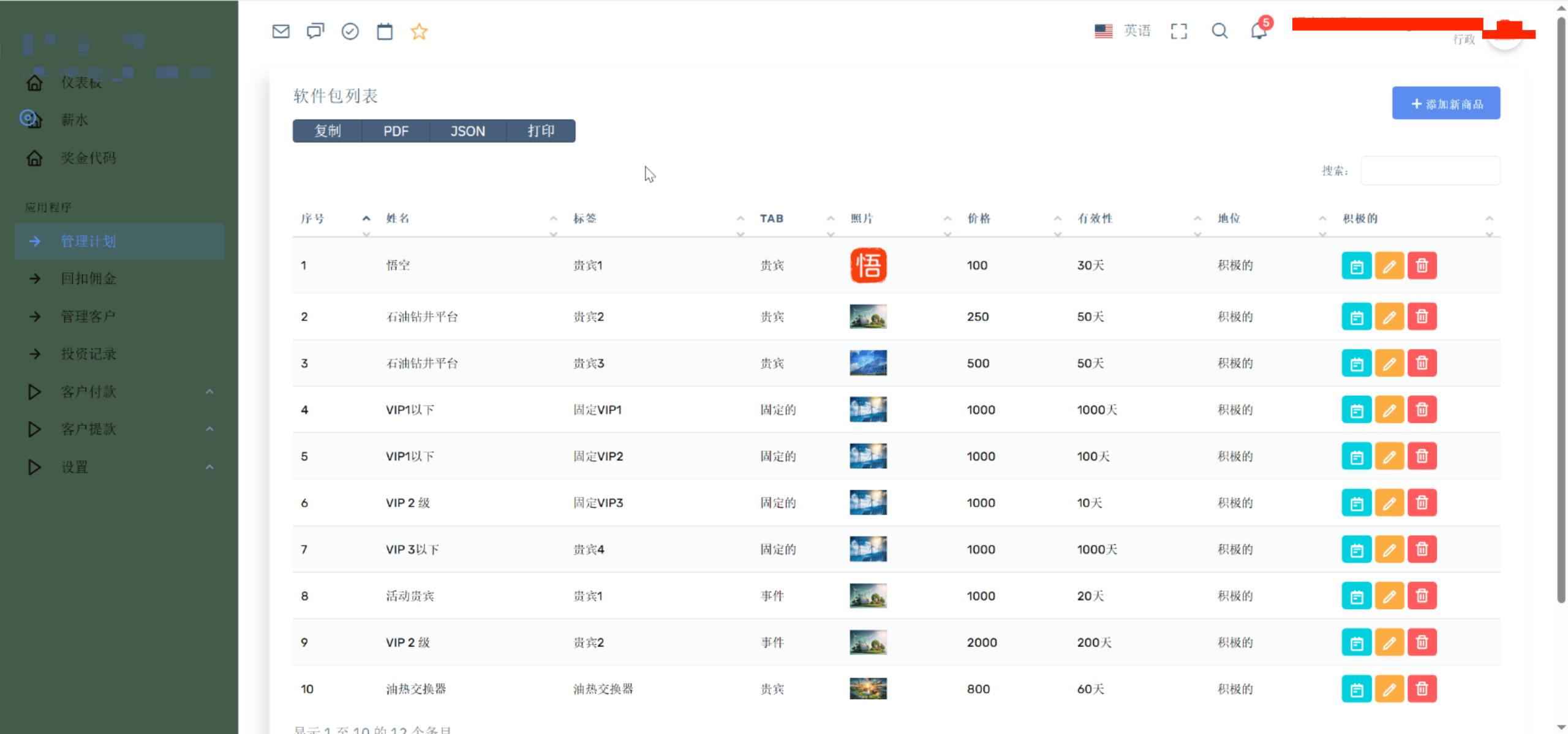This screenshot has height=734, width=1568.
Task: Click the checkmark tasks icon
Action: [x=350, y=31]
